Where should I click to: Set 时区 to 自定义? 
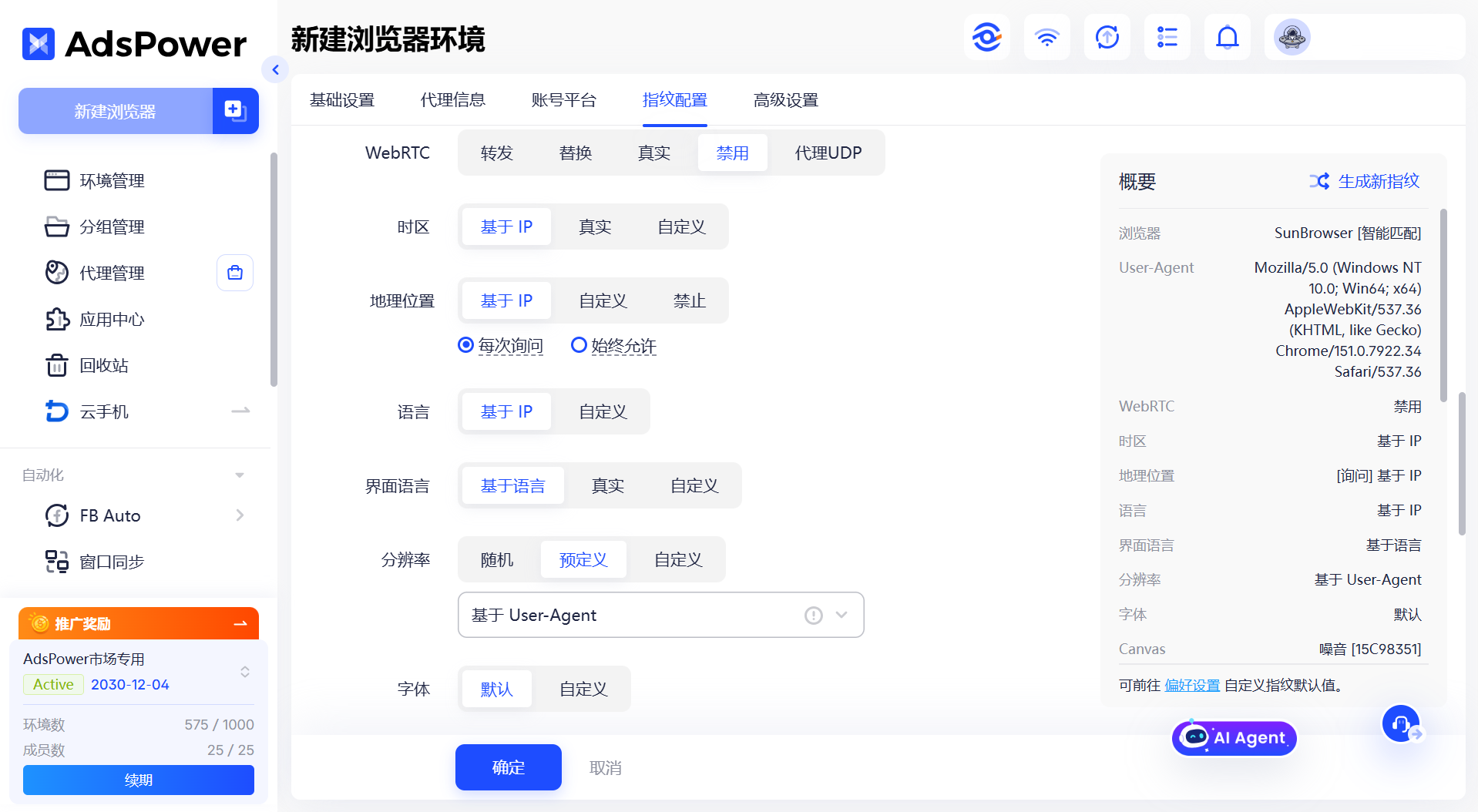681,226
